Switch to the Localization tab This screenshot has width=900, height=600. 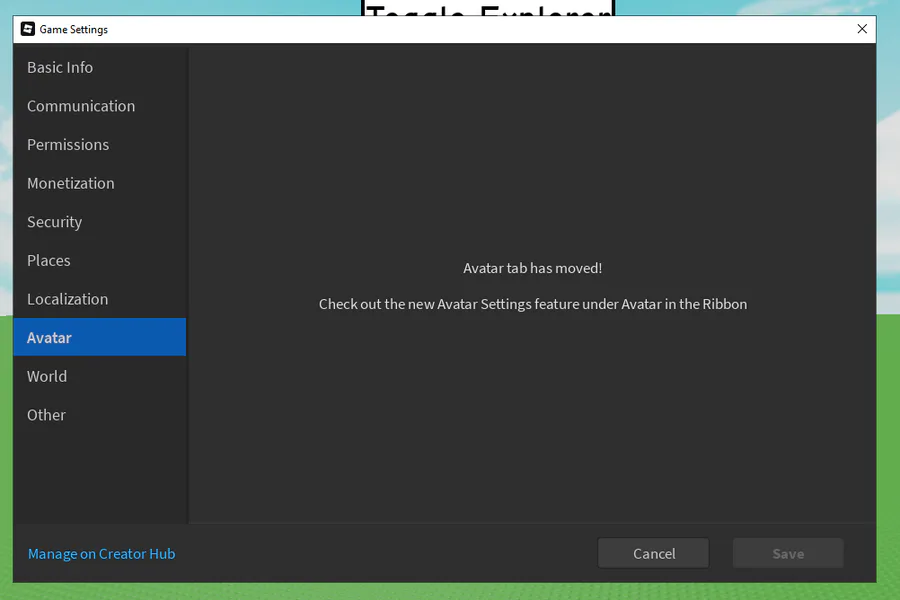point(100,299)
